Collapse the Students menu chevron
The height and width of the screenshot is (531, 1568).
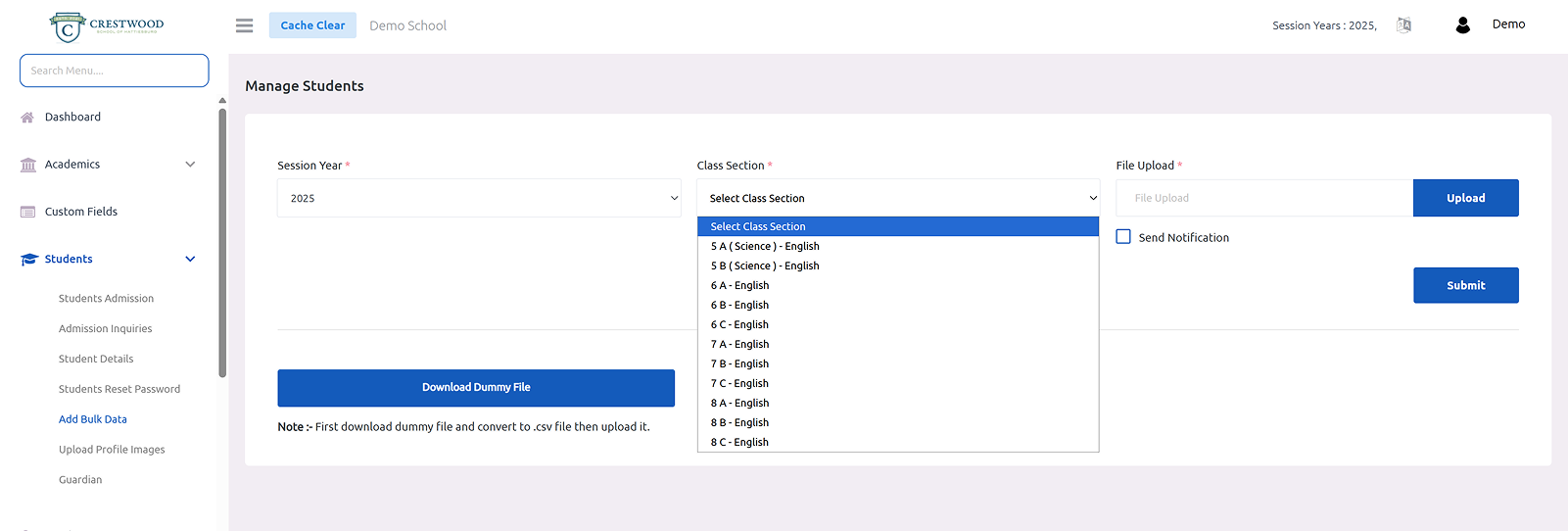190,260
